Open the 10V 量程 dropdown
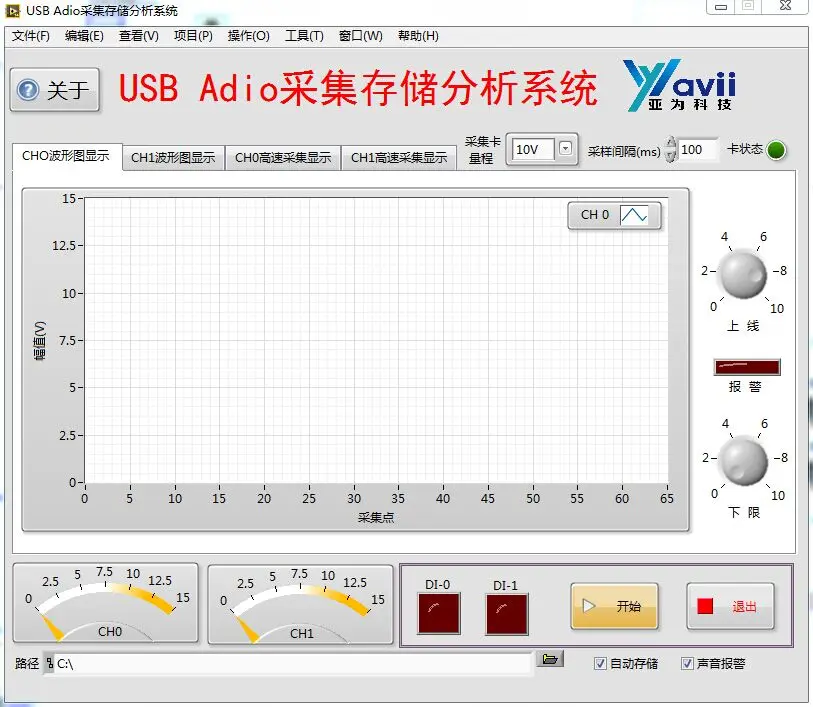This screenshot has width=813, height=707. [x=564, y=147]
